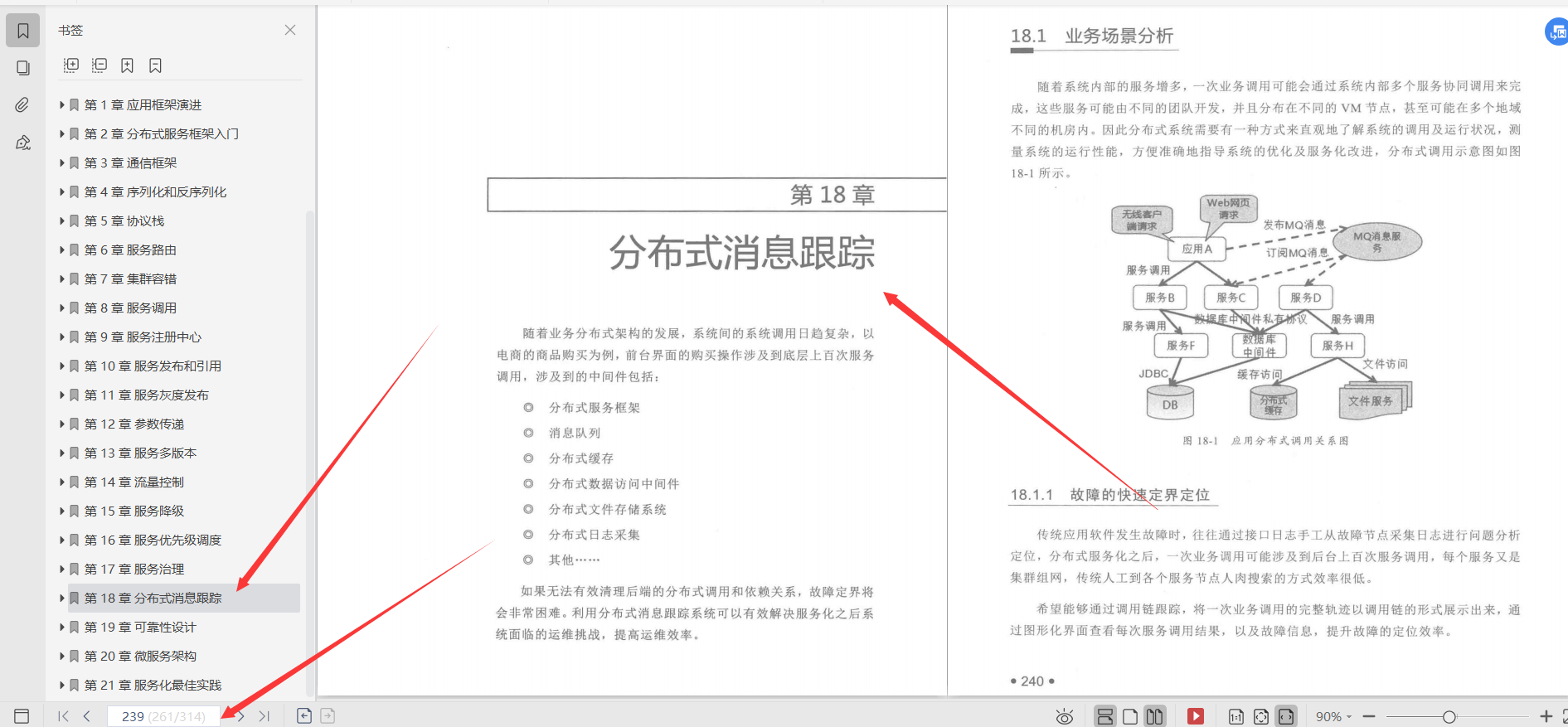Click the list item 分布式服务框架 on the page
This screenshot has height=727, width=1568.
tap(595, 408)
